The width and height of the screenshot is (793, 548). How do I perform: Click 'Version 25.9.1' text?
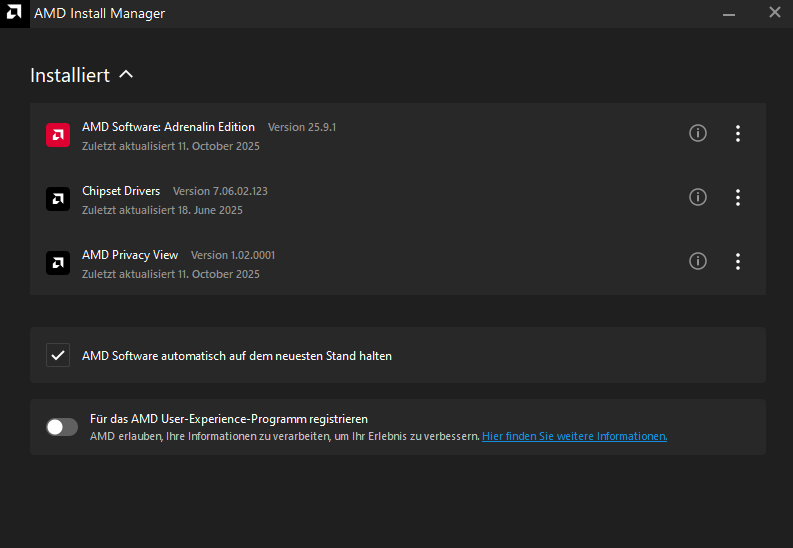302,127
